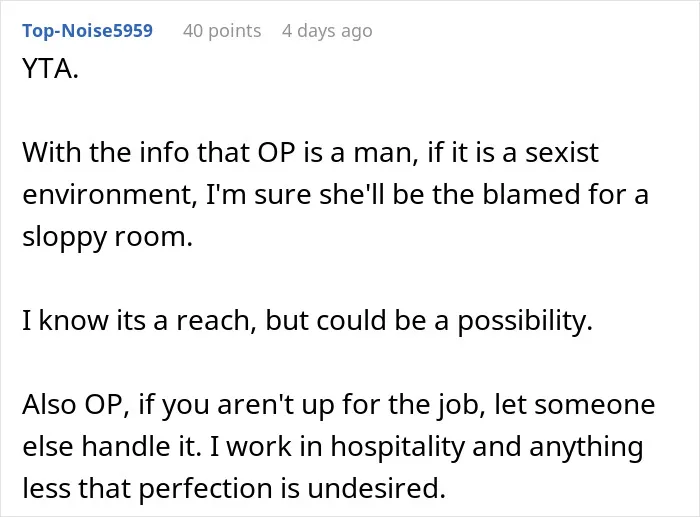The image size is (700, 517).
Task: Click the word sexist in the comment
Action: (x=562, y=153)
